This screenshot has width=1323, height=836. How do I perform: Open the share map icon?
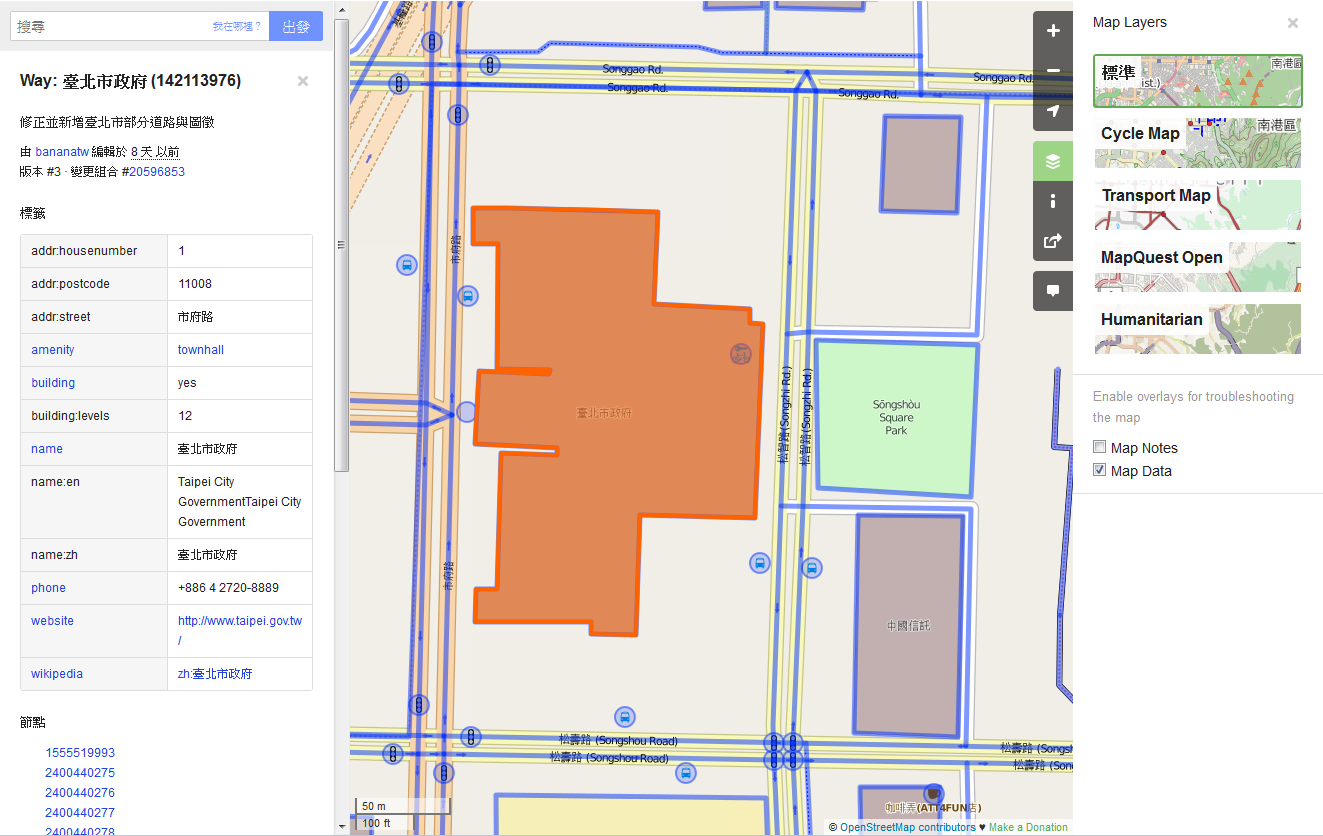[x=1052, y=241]
